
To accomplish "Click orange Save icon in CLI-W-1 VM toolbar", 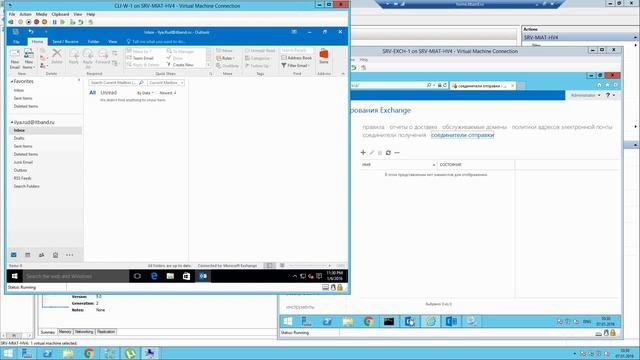I will click(x=44, y=22).
